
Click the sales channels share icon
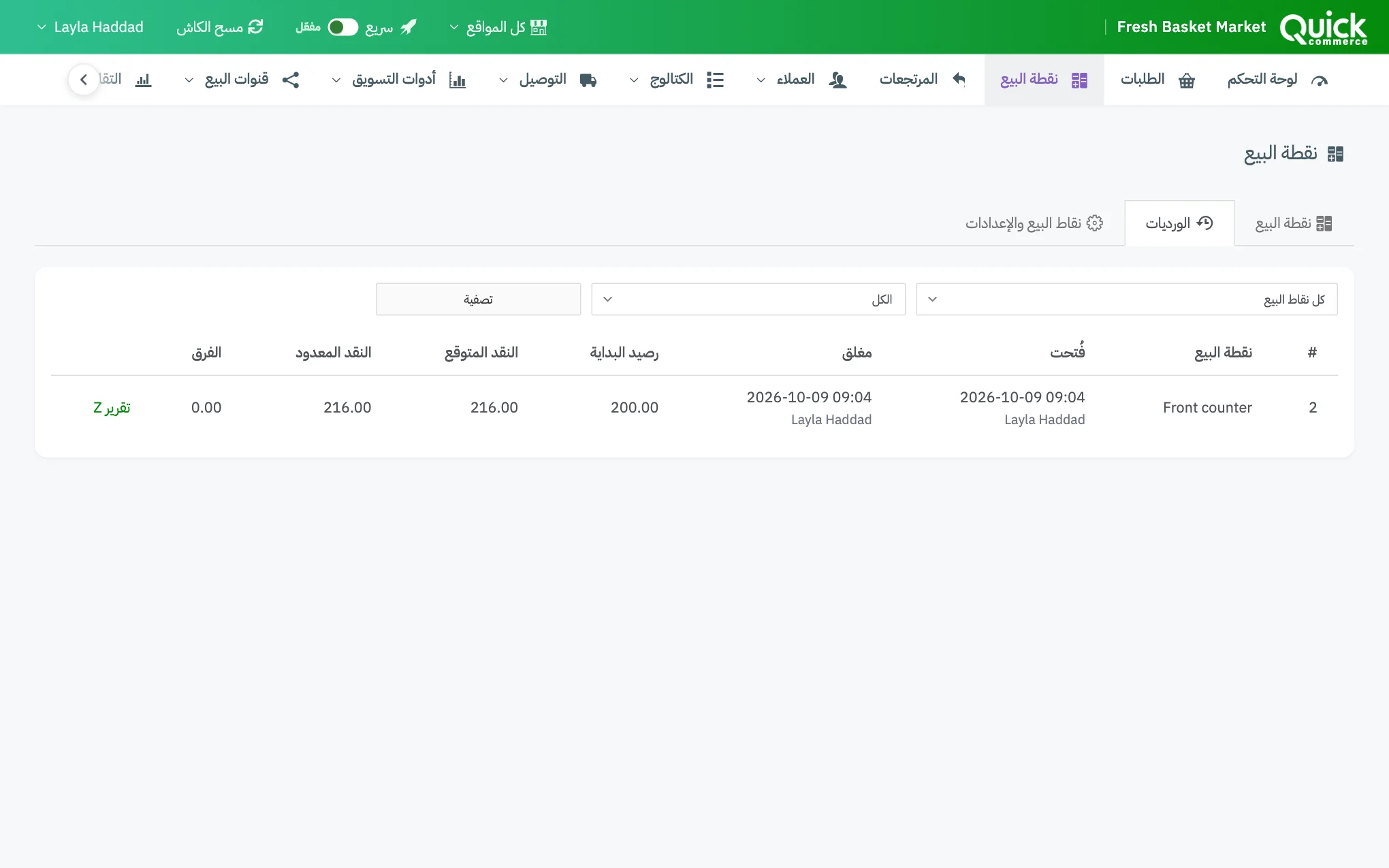(291, 80)
